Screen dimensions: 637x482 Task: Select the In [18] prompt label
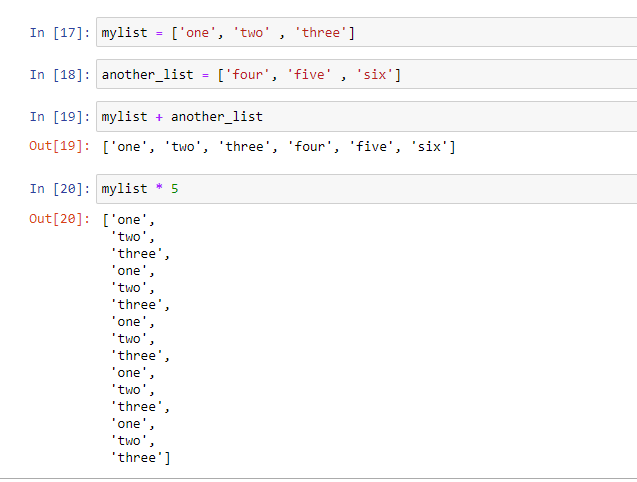[x=58, y=75]
